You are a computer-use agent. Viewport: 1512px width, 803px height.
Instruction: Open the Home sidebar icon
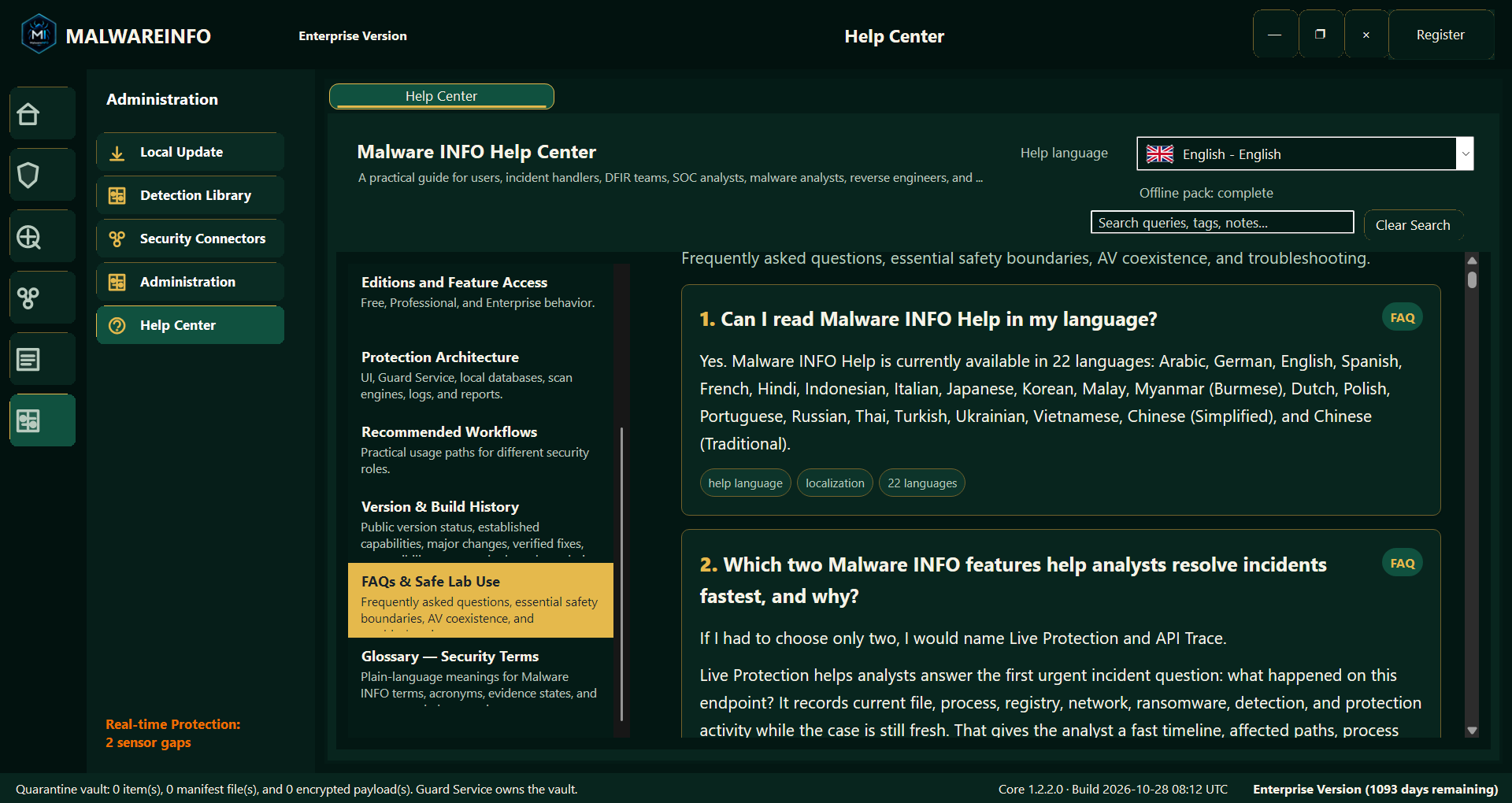click(43, 114)
